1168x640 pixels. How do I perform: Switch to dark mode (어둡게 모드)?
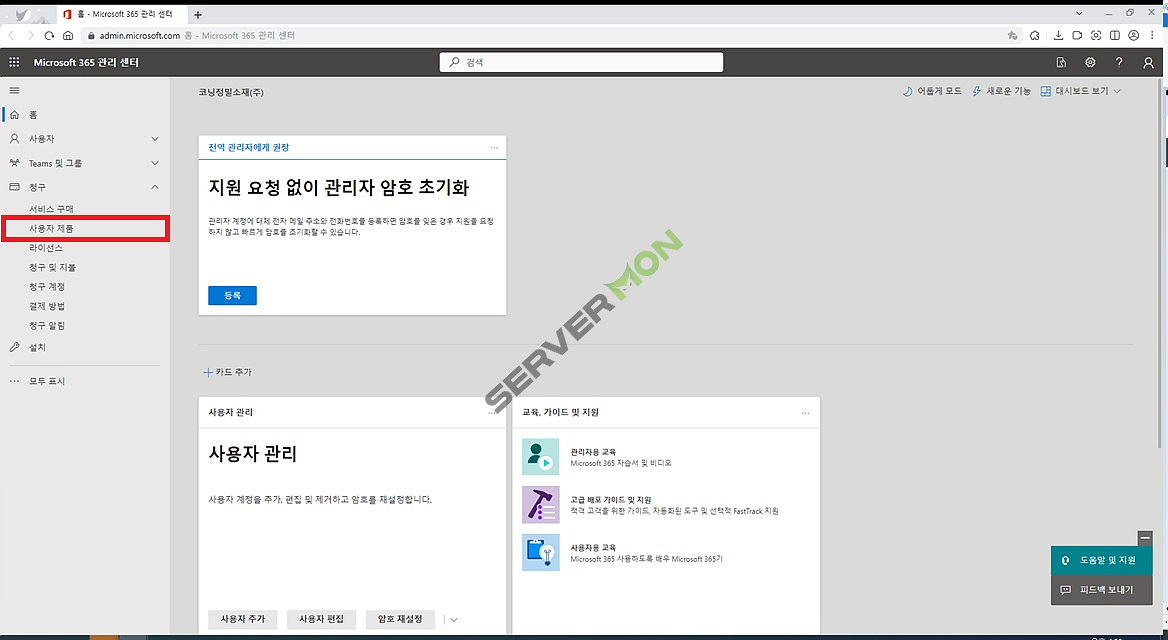click(932, 91)
